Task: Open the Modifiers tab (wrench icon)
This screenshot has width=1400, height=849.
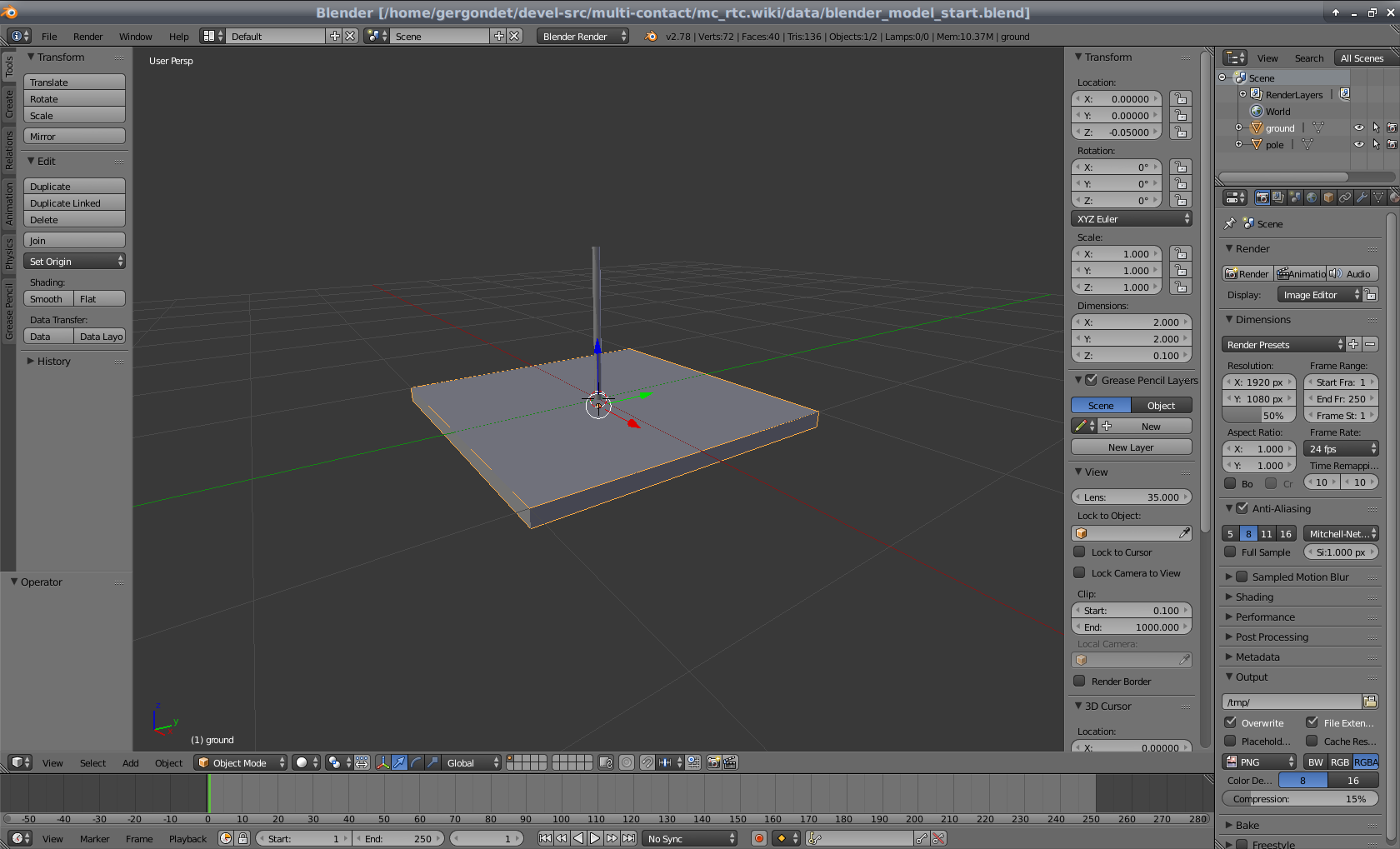Action: pos(1361,197)
